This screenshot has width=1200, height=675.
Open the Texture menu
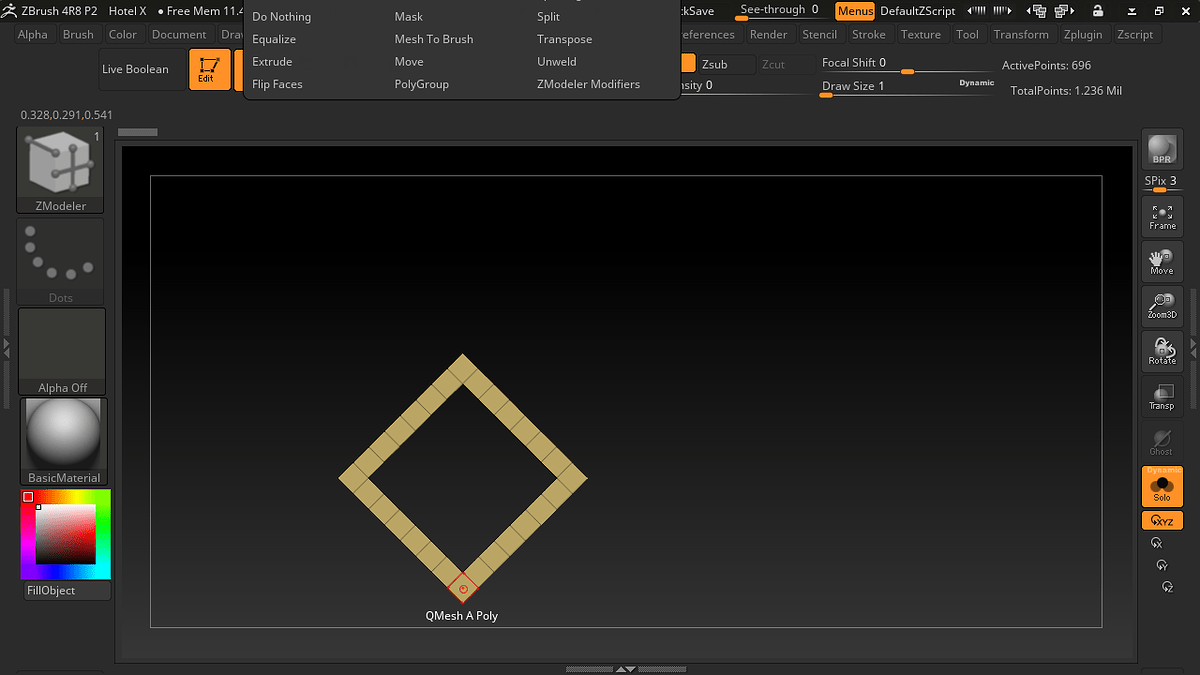point(921,34)
